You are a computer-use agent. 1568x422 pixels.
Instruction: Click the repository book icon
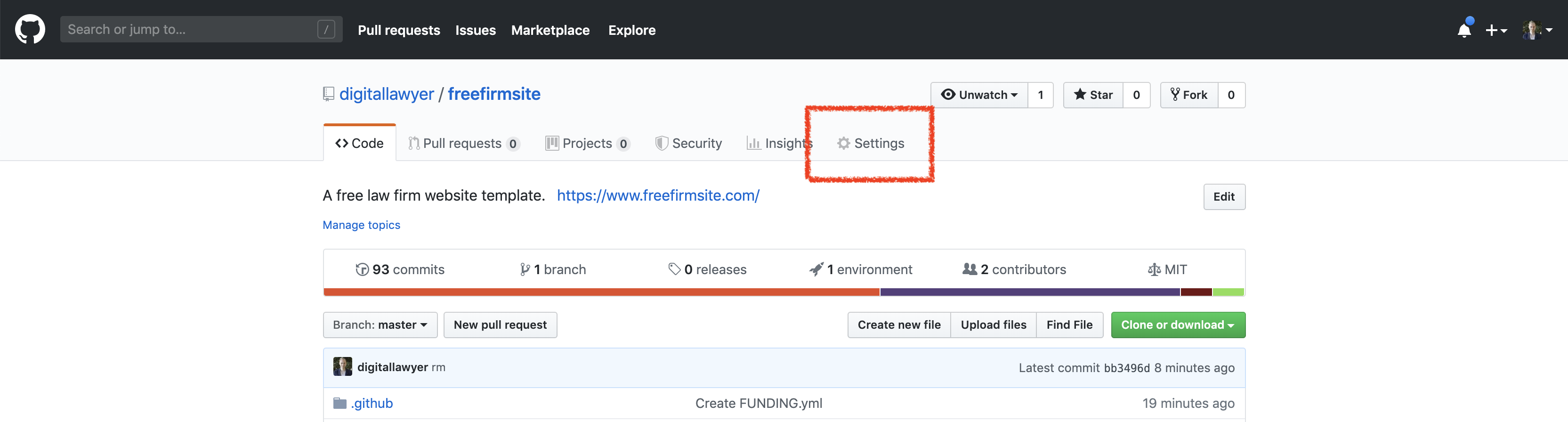tap(329, 94)
